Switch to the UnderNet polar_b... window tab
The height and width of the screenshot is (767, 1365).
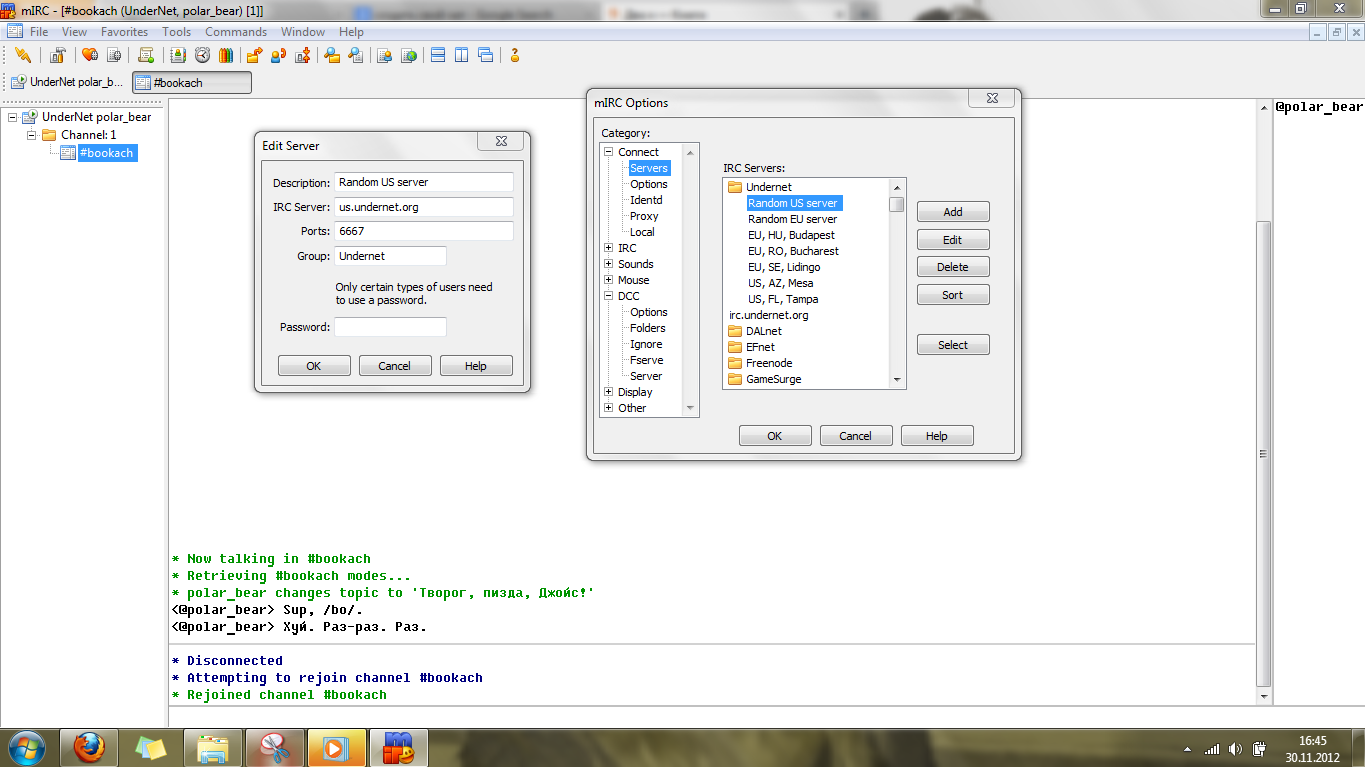point(68,82)
